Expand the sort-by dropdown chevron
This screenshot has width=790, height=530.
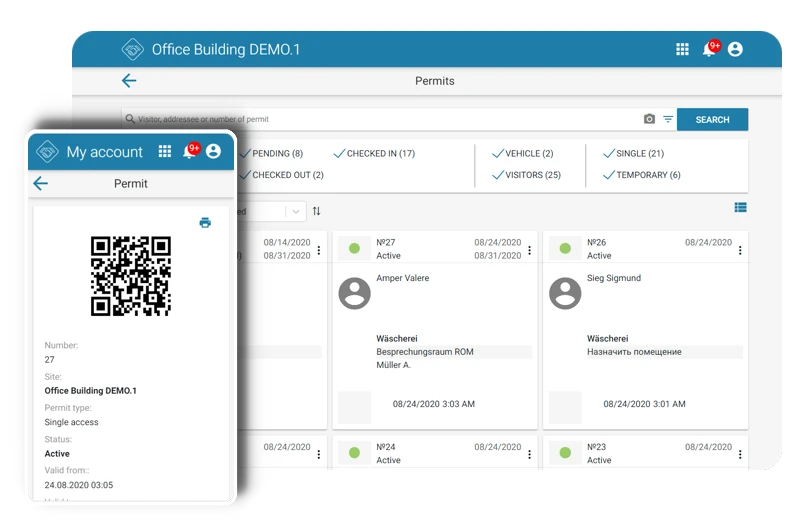tap(296, 211)
